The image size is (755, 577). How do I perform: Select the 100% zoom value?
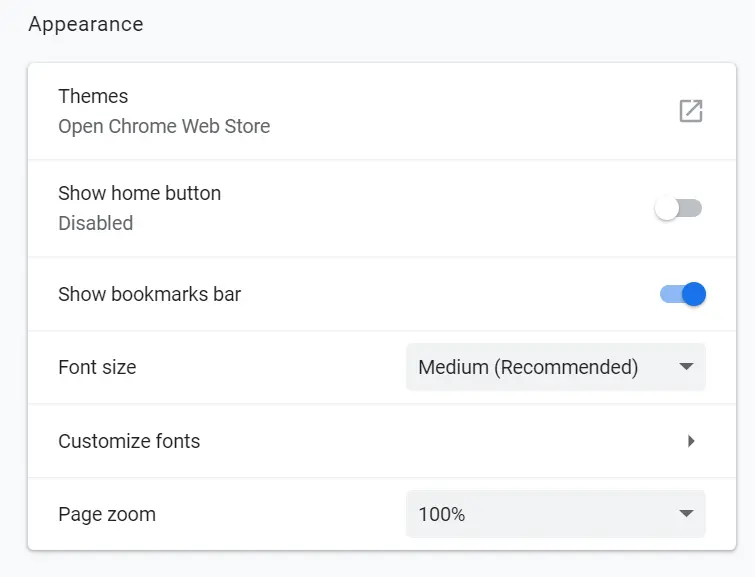click(x=442, y=514)
